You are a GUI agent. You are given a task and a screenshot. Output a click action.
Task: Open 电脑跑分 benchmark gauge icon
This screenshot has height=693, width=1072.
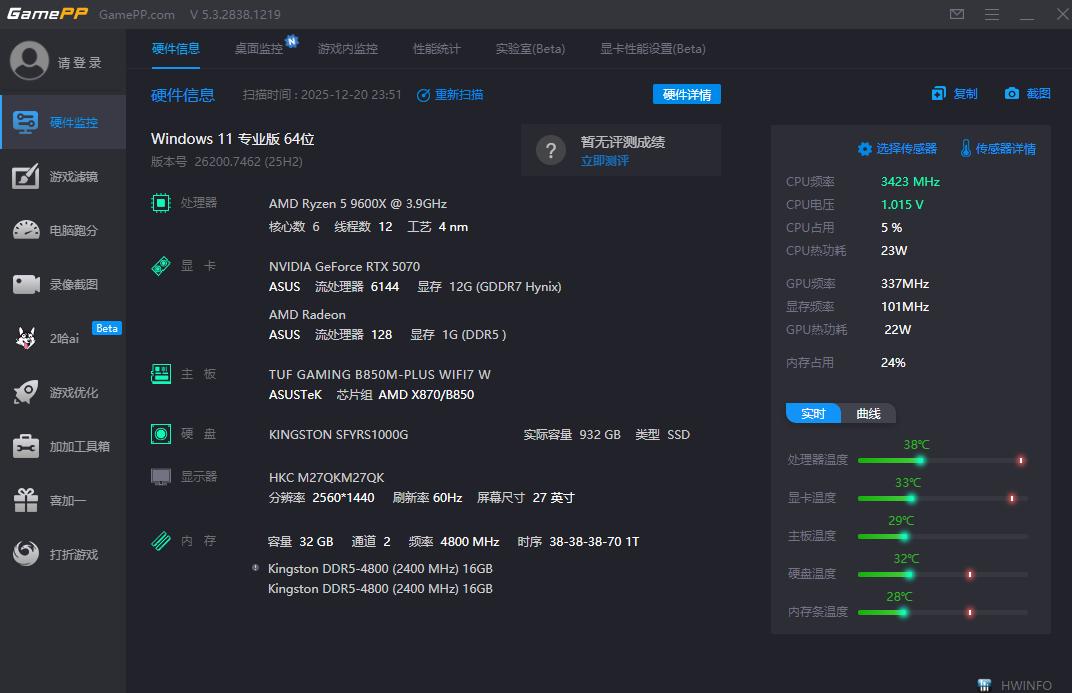(26, 230)
